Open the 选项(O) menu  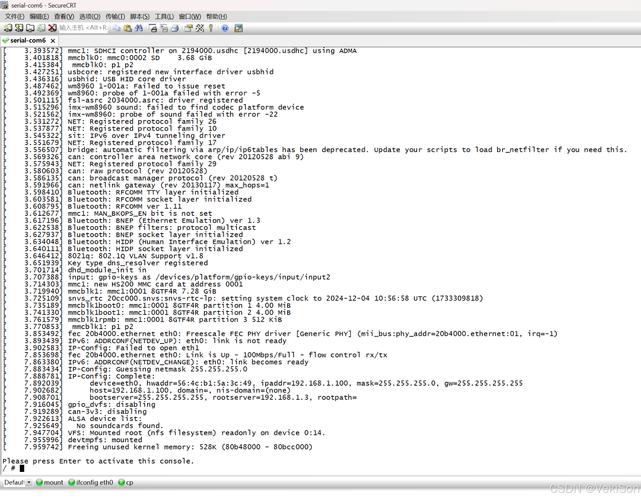[89, 17]
